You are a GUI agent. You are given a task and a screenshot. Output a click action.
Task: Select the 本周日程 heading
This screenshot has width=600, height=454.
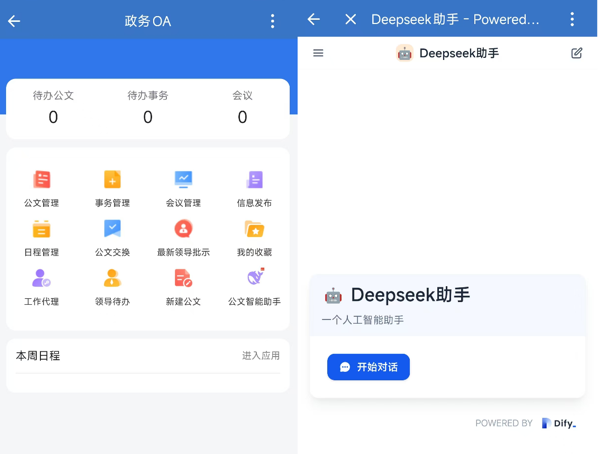38,356
